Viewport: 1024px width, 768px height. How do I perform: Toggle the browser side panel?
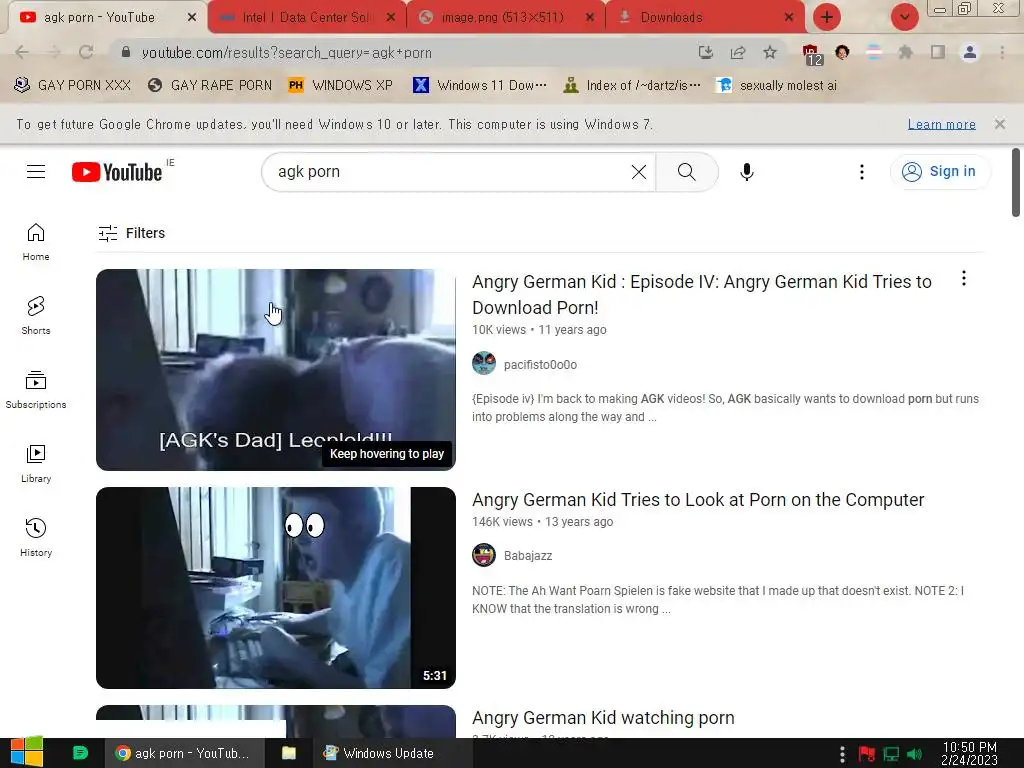click(x=938, y=52)
